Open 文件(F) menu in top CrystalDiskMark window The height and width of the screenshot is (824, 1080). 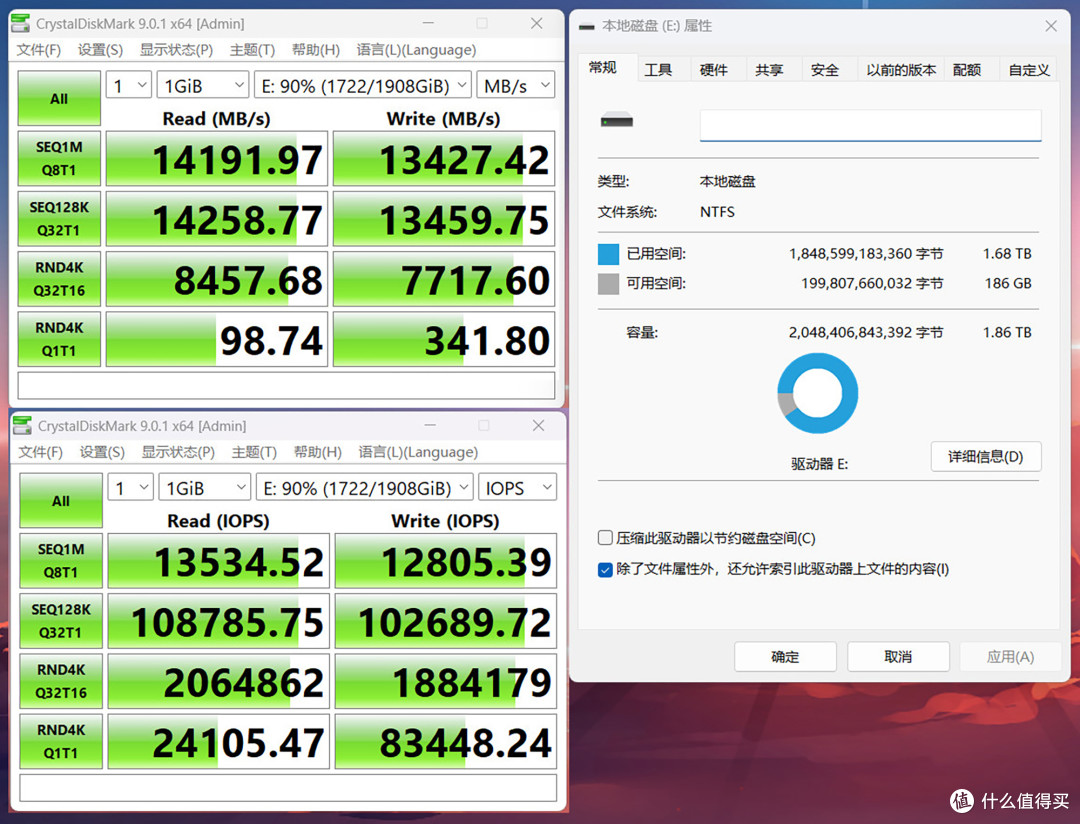[39, 50]
